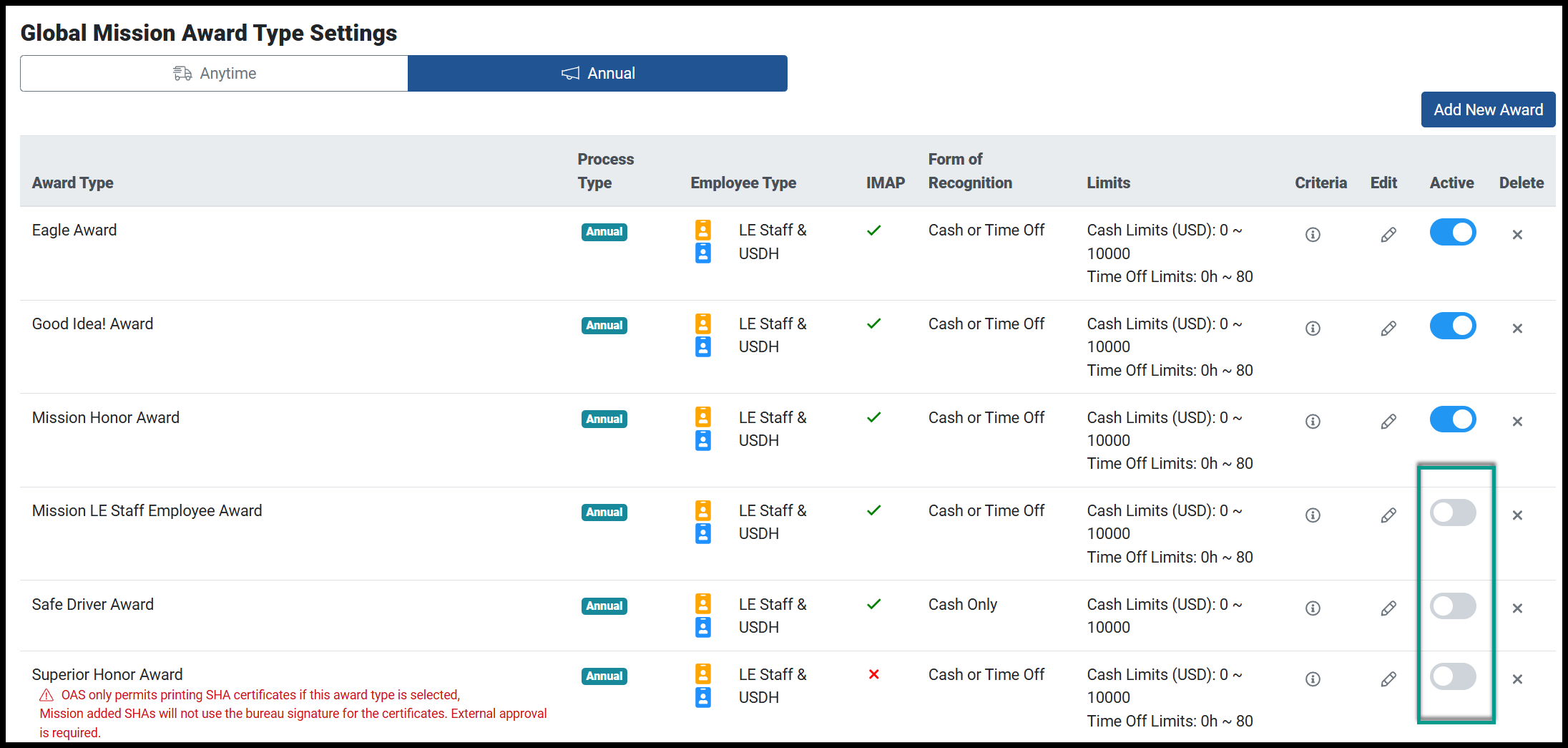Click the Annual badge in Safe Driver Award row
This screenshot has width=1568, height=748.
[604, 606]
